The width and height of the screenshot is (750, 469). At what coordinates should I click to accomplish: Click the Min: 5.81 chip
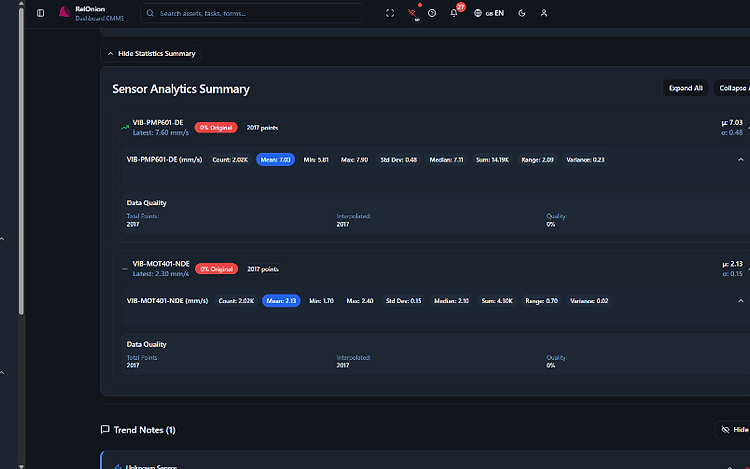316,160
